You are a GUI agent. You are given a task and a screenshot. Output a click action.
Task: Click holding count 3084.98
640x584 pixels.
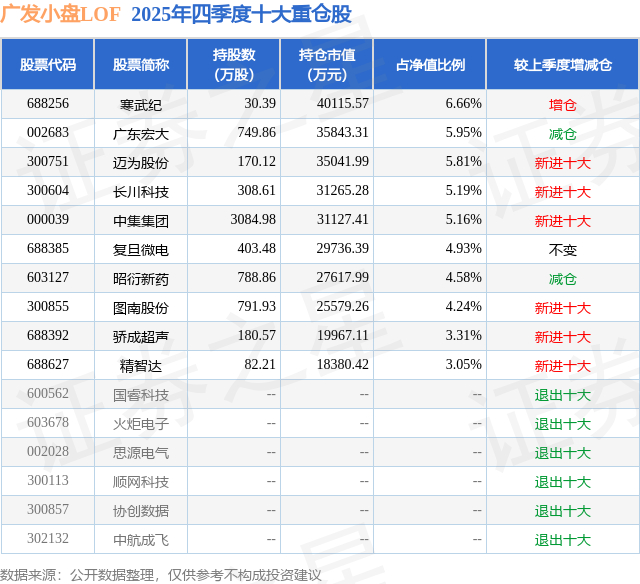pos(253,220)
